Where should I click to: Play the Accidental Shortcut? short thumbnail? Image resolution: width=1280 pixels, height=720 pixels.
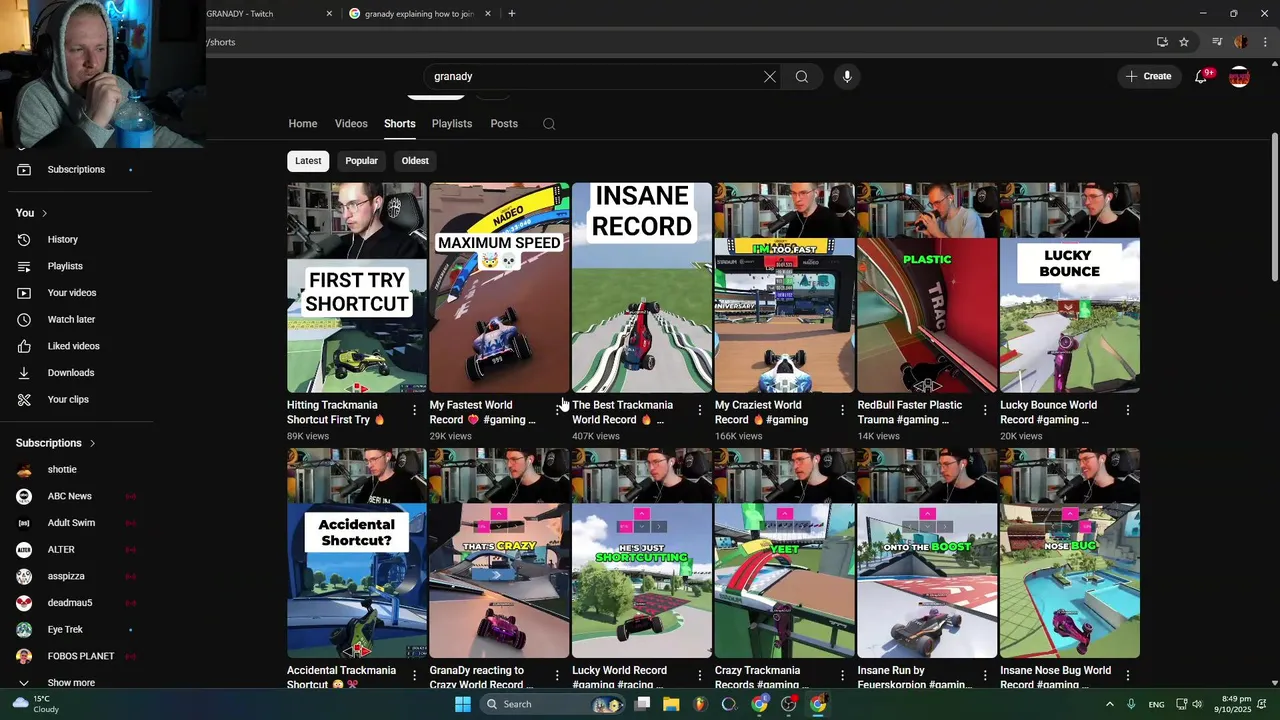click(357, 553)
